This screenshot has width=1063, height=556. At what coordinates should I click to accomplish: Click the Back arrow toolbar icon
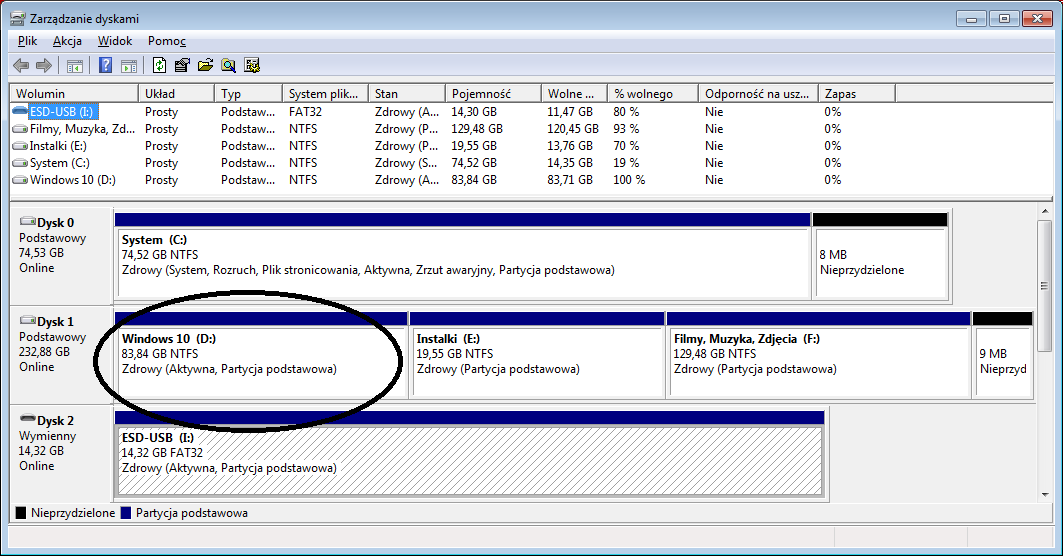(21, 66)
